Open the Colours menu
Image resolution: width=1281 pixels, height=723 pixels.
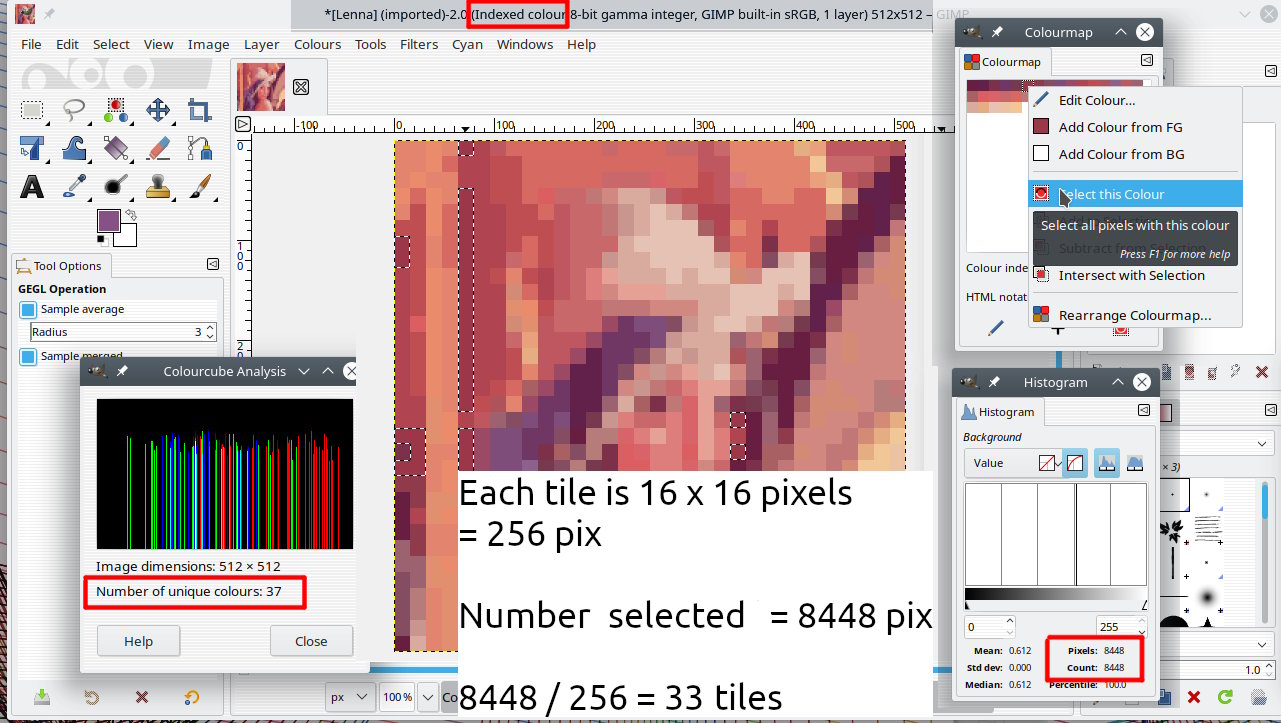[x=317, y=44]
